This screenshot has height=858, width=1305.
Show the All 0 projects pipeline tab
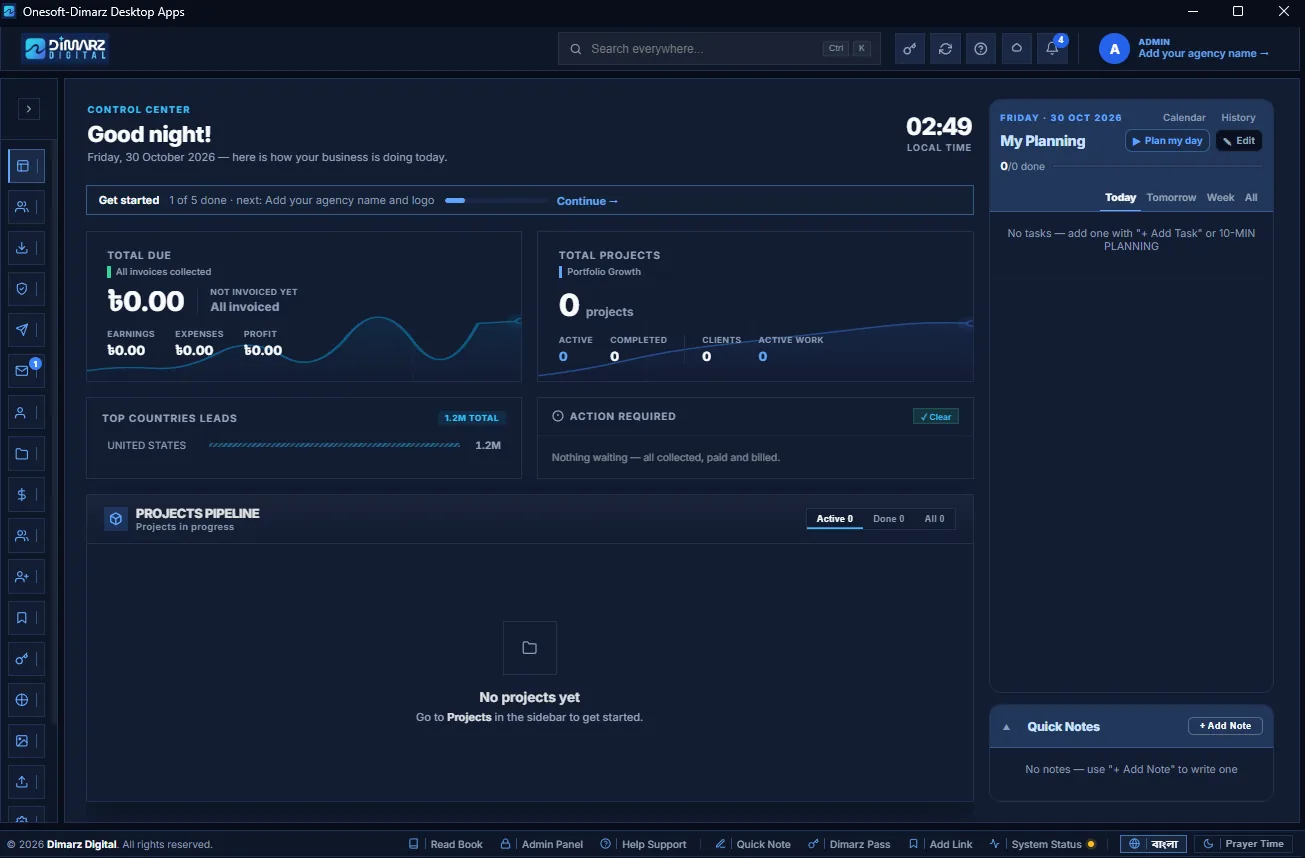tap(934, 519)
